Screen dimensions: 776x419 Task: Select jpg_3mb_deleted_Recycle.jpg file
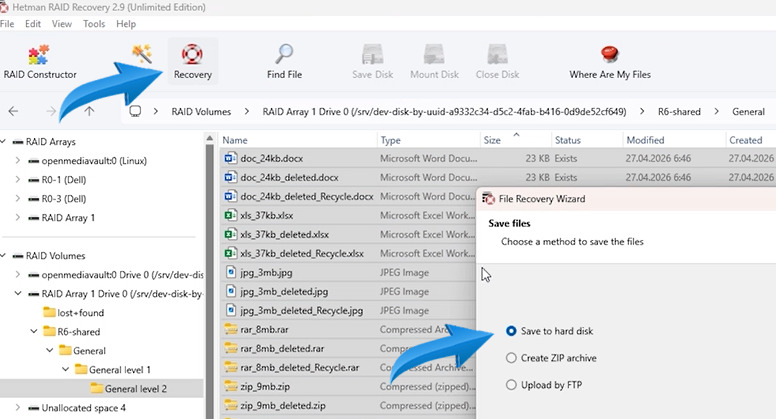[301, 311]
